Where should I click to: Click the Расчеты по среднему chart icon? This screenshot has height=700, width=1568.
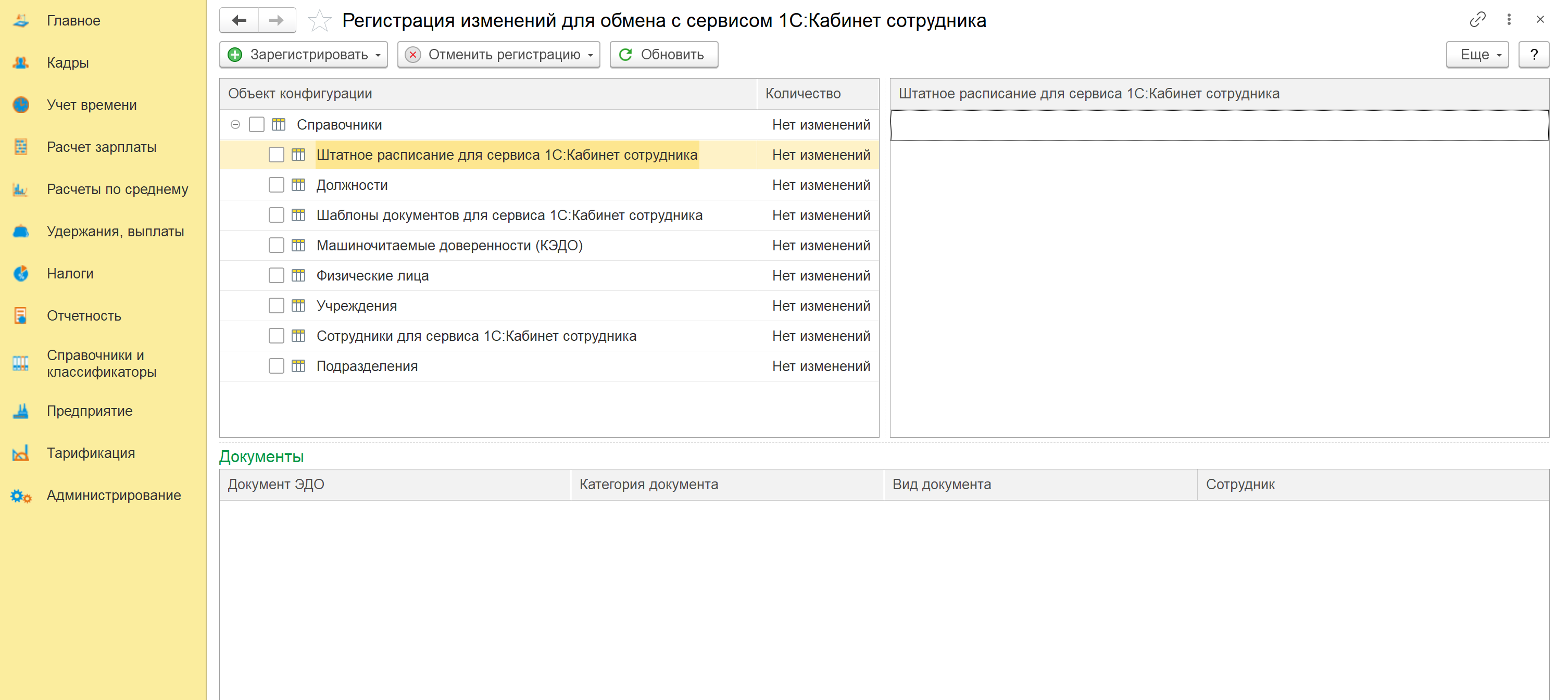click(21, 189)
